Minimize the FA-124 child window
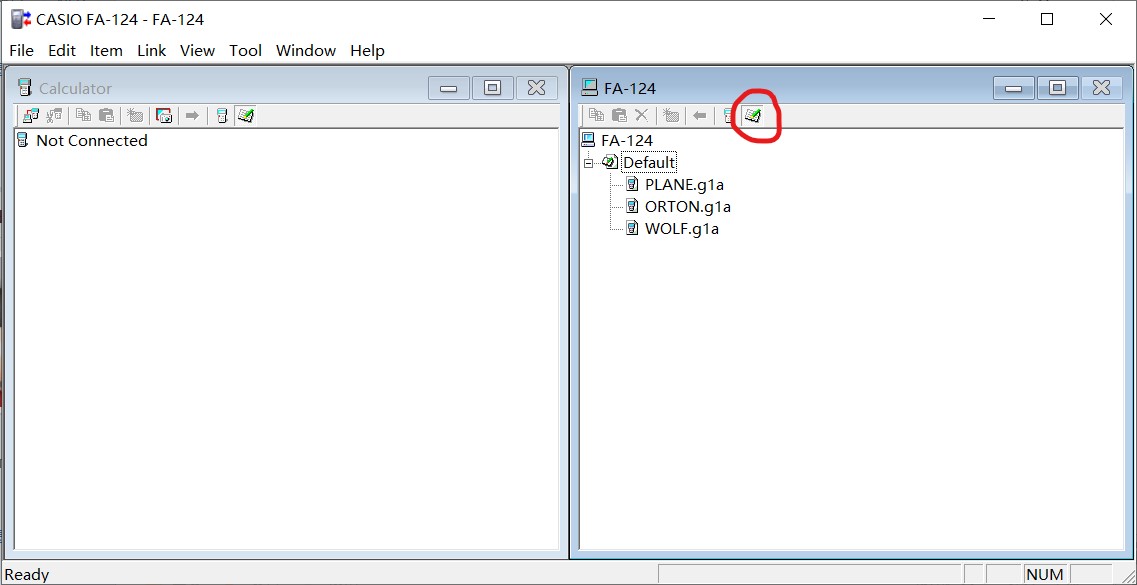This screenshot has height=585, width=1137. [1014, 88]
